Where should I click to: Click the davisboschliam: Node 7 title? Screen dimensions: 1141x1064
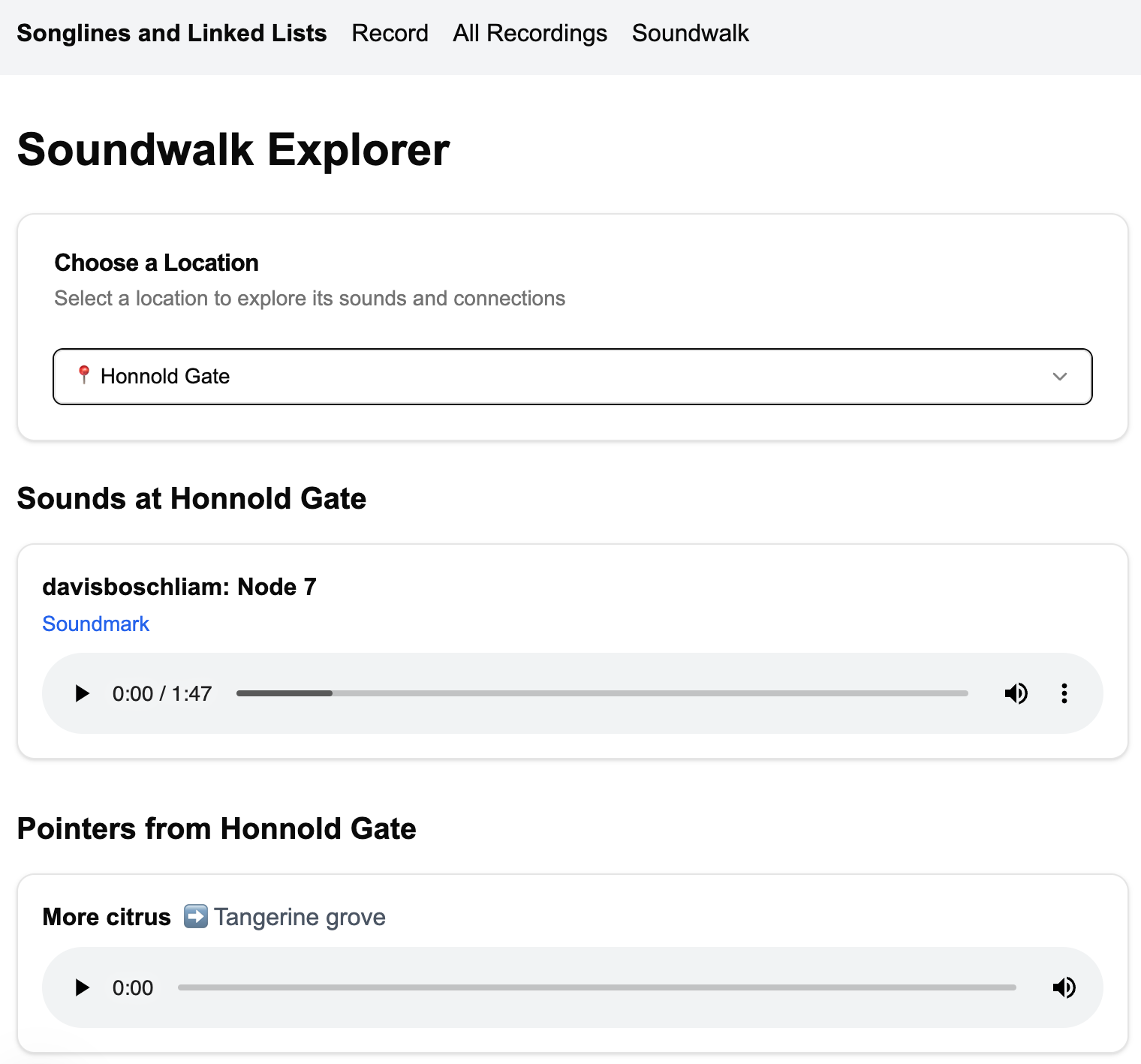(x=179, y=587)
